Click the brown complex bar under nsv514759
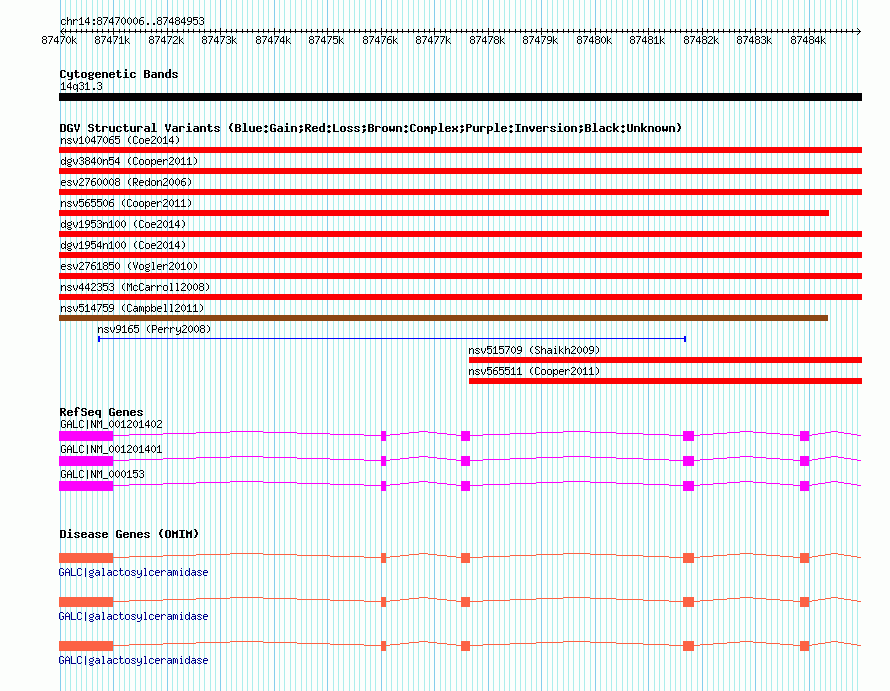The height and width of the screenshot is (691, 890). pyautogui.click(x=443, y=318)
